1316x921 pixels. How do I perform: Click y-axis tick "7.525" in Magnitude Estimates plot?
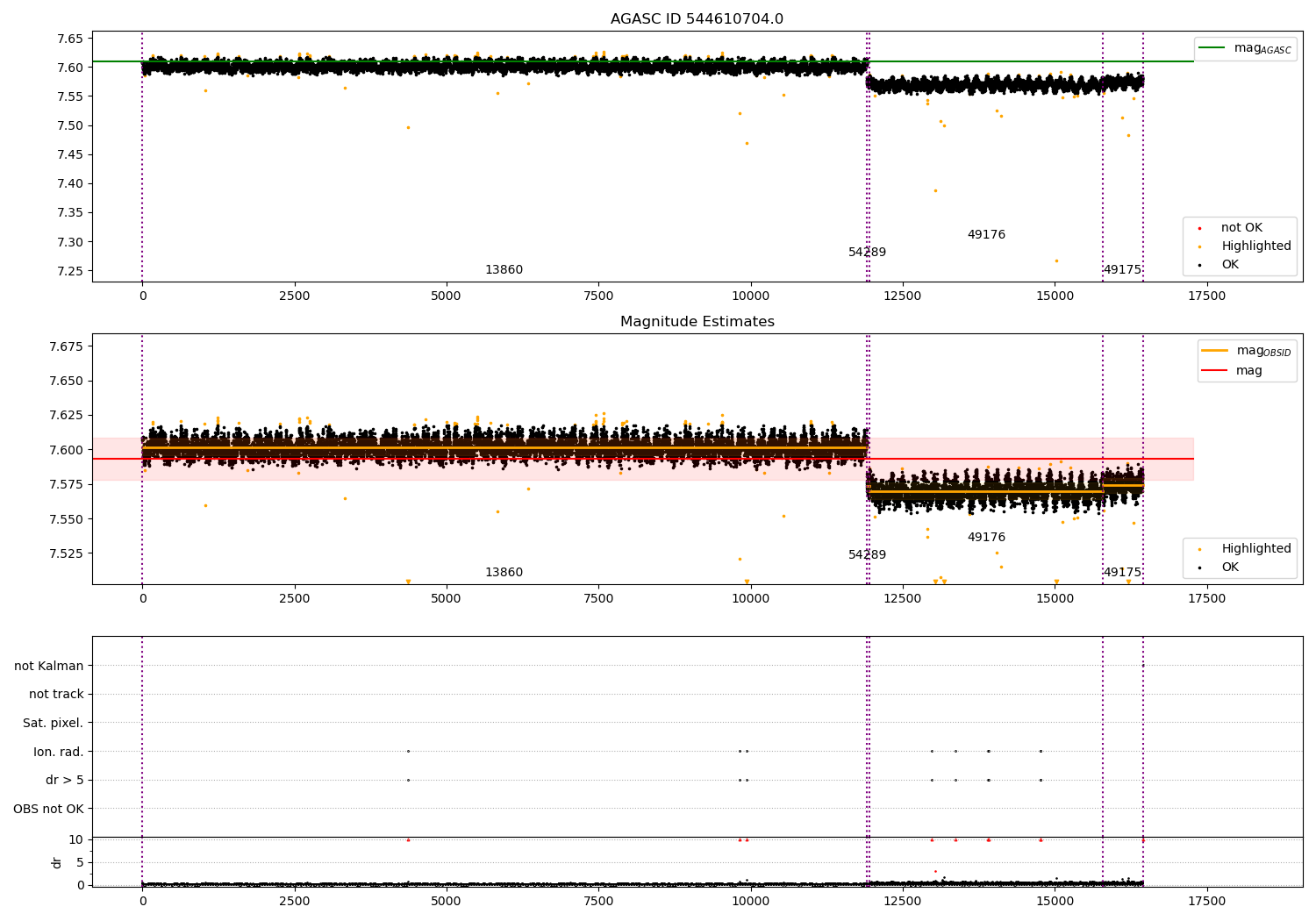[68, 553]
